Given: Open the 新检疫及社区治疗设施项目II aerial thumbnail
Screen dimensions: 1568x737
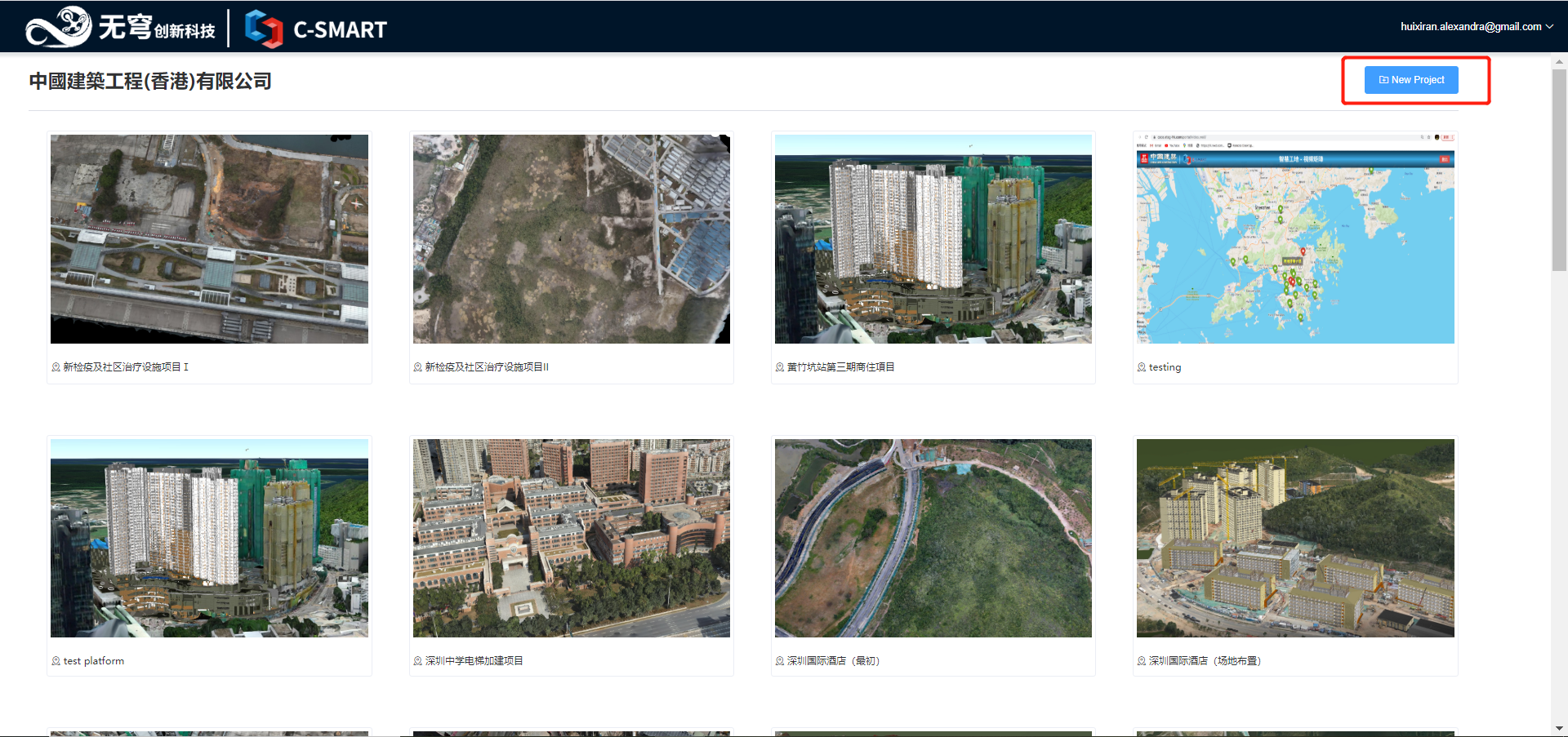Looking at the screenshot, I should pyautogui.click(x=572, y=239).
